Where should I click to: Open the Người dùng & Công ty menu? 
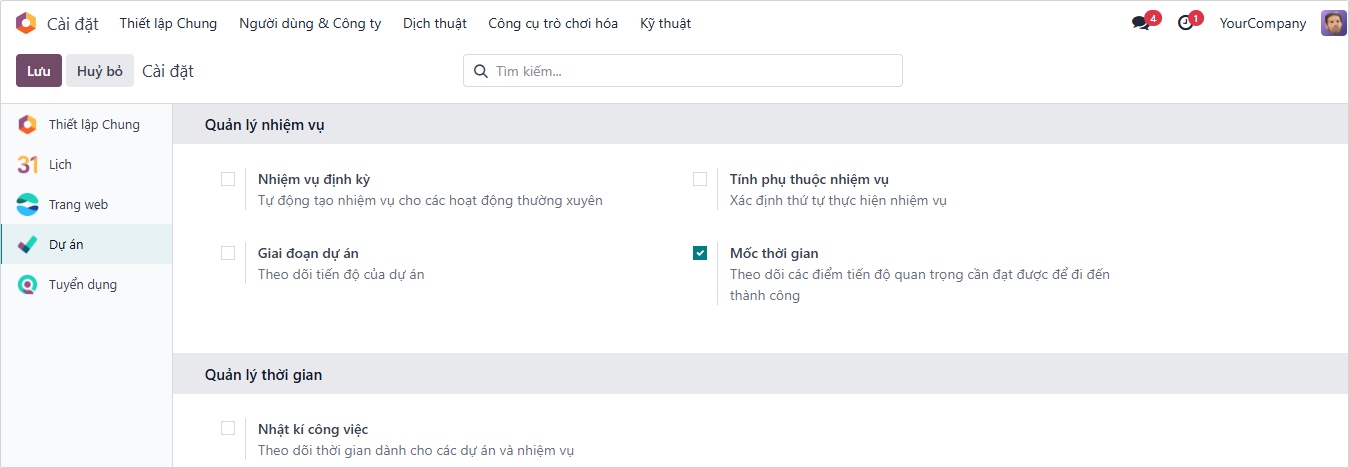click(310, 23)
